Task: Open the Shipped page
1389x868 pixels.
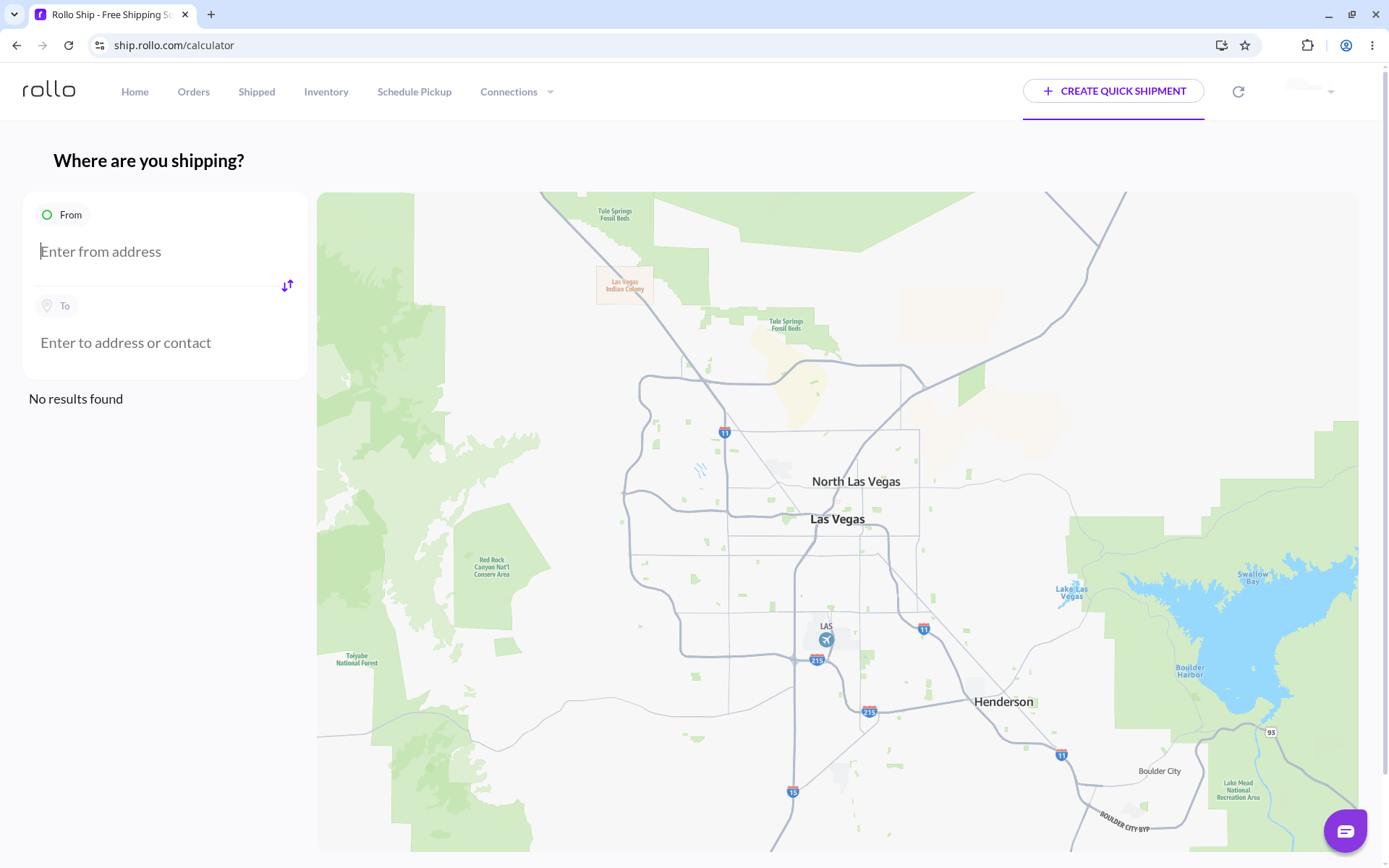Action: [257, 92]
